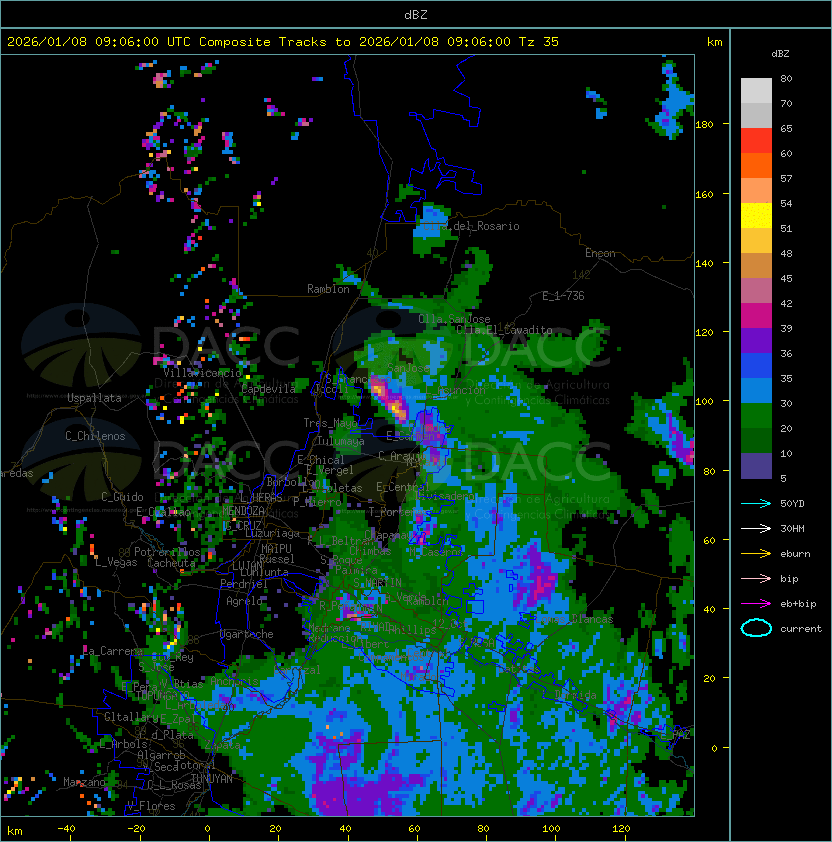Select the bright green 30 dBZ color band
Viewport: 832px width, 842px height.
pyautogui.click(x=756, y=416)
